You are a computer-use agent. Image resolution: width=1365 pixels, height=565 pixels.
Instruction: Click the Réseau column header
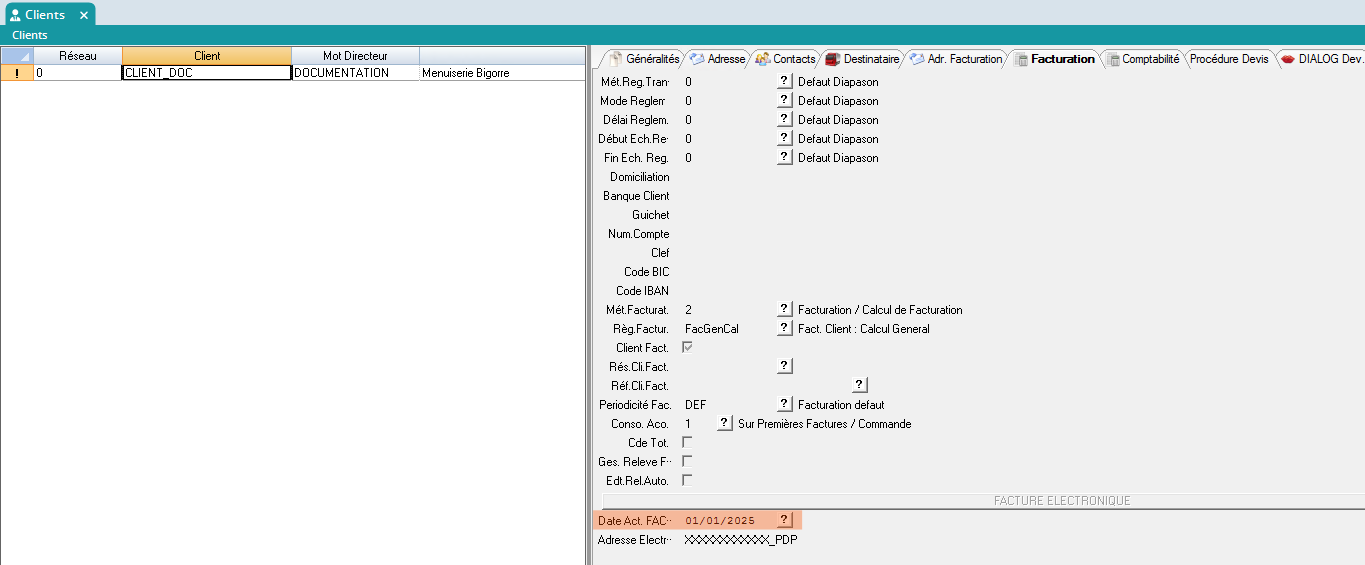point(78,56)
